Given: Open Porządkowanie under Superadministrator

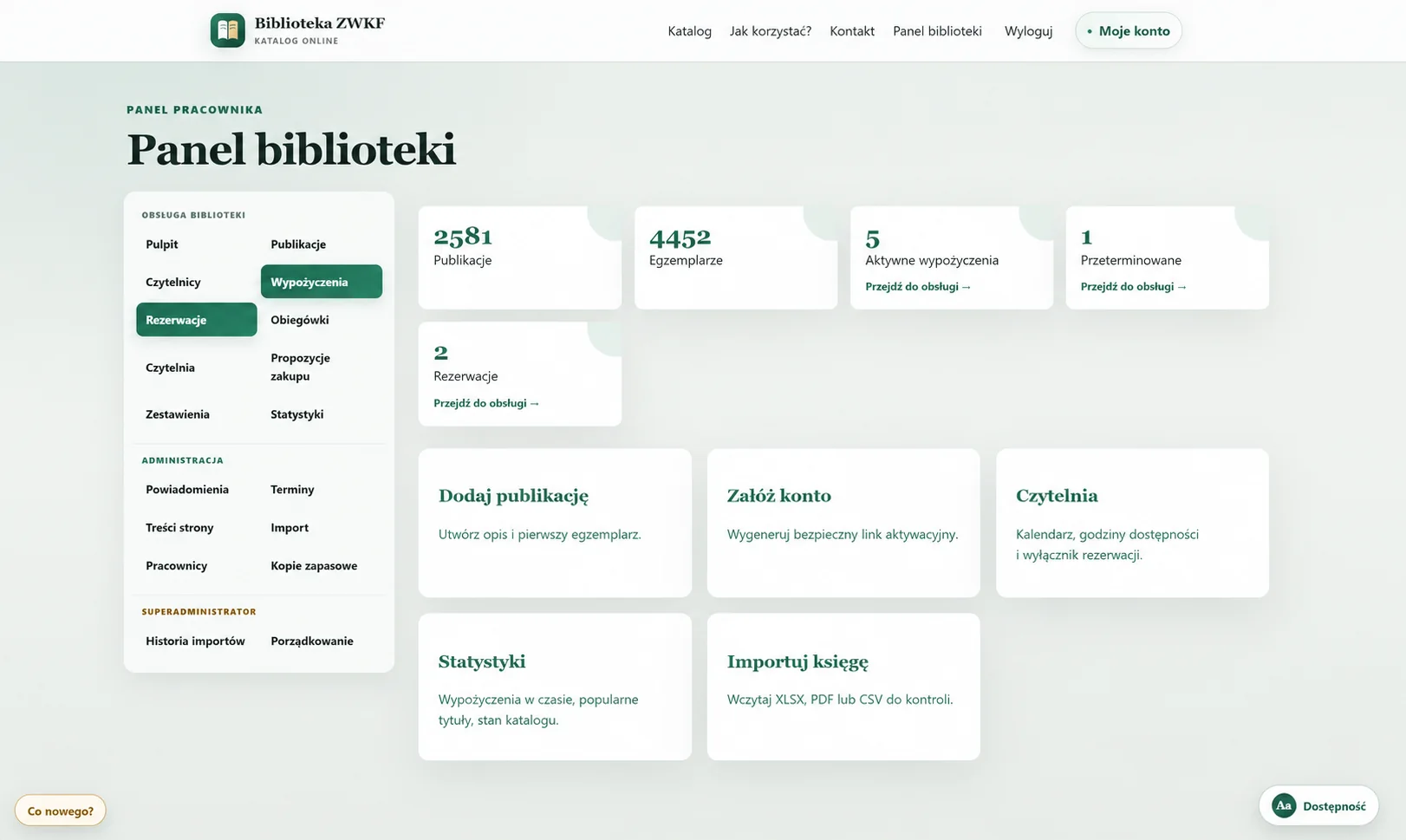Looking at the screenshot, I should [322, 641].
